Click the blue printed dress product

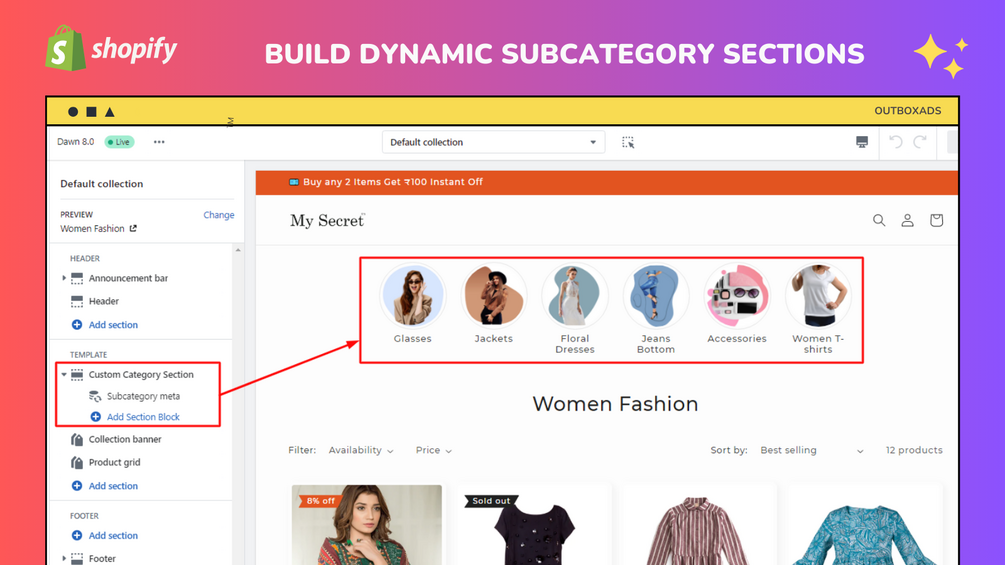tap(865, 525)
